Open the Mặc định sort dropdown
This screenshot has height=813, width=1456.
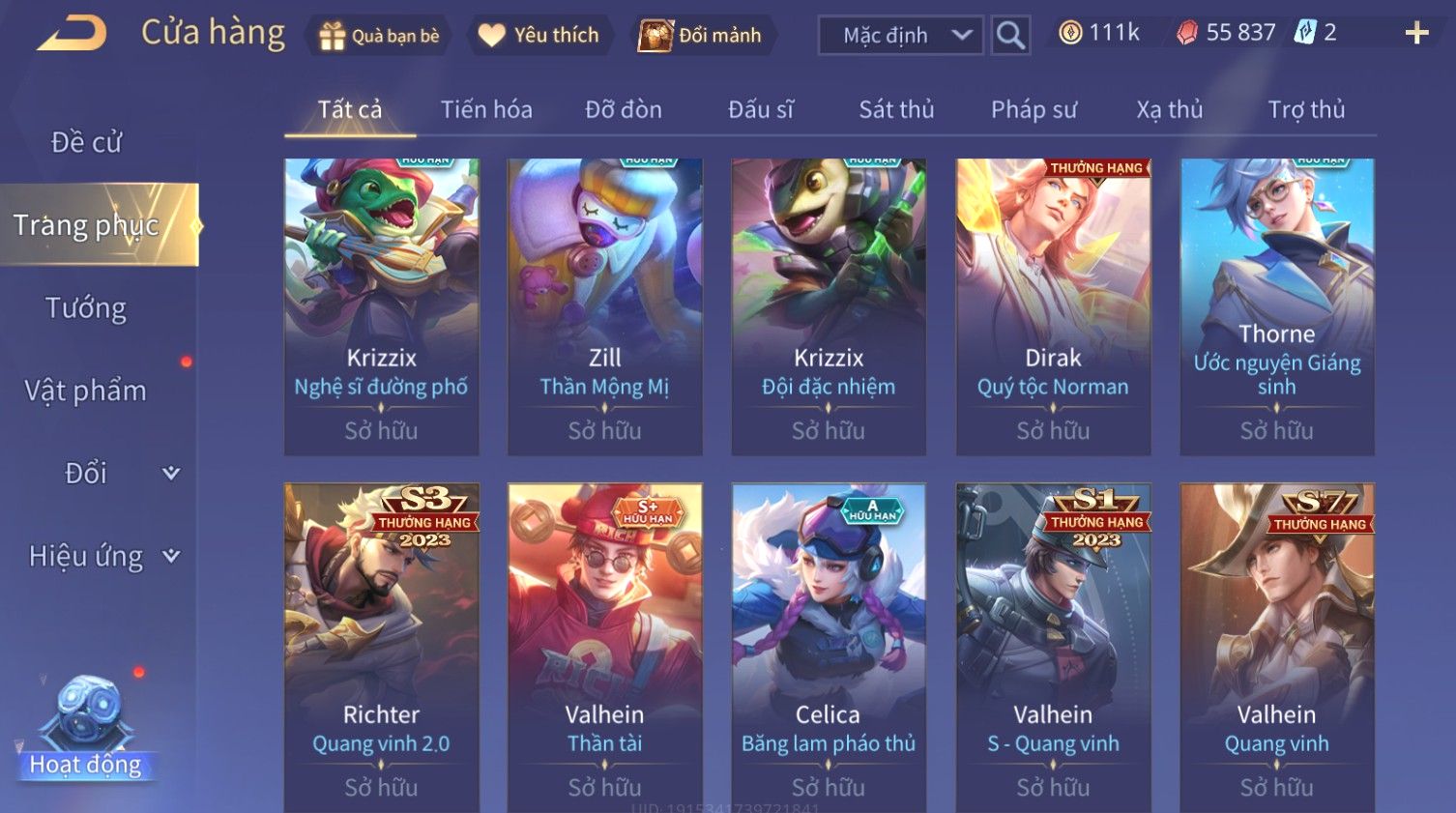[901, 36]
